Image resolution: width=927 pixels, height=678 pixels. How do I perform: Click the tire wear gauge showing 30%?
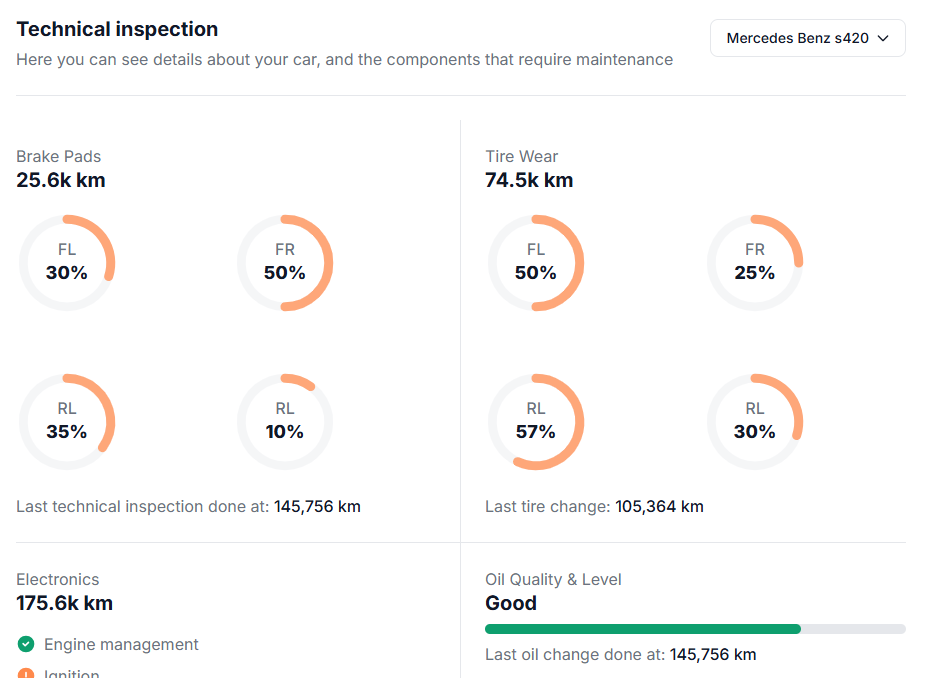click(755, 420)
